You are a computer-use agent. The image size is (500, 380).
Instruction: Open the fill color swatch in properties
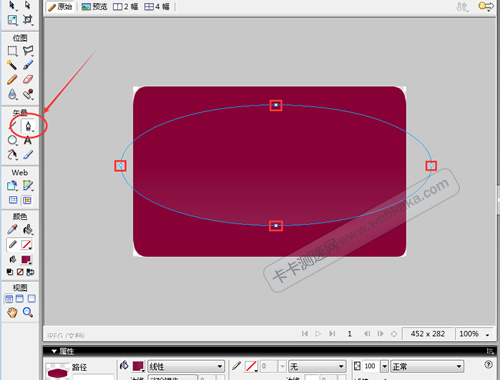pos(138,366)
